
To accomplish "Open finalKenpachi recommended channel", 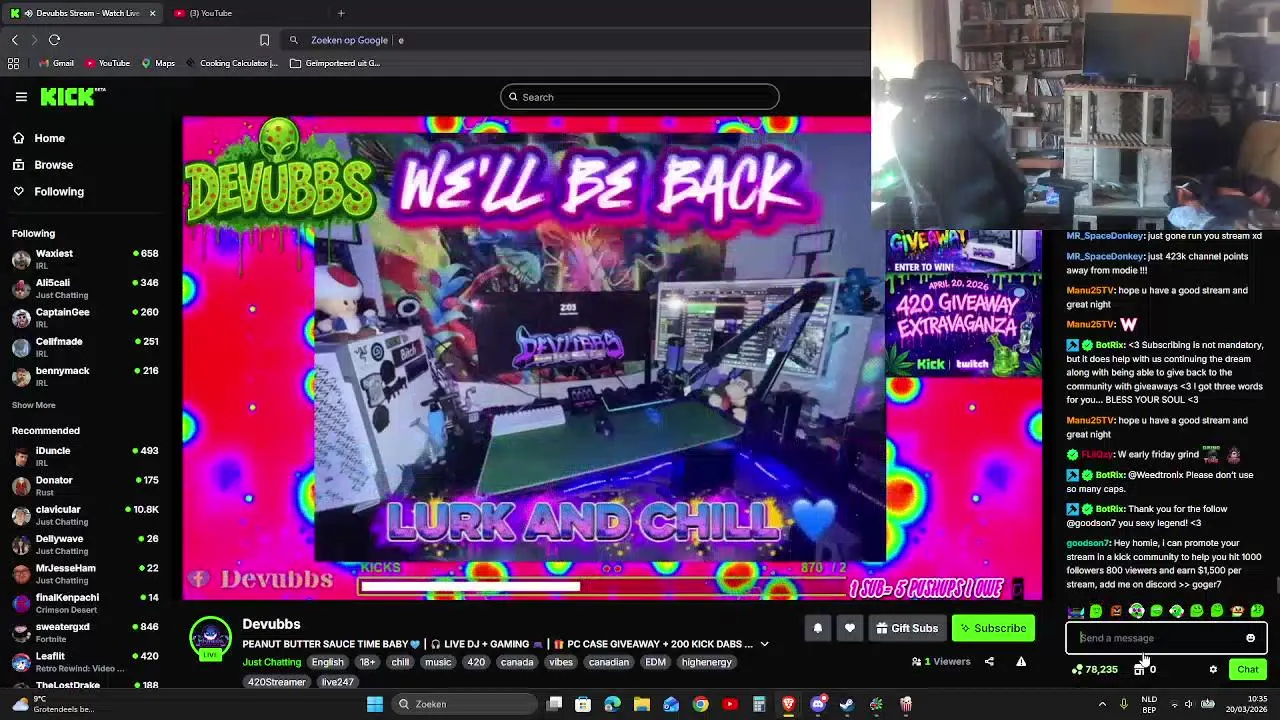I will pos(85,603).
